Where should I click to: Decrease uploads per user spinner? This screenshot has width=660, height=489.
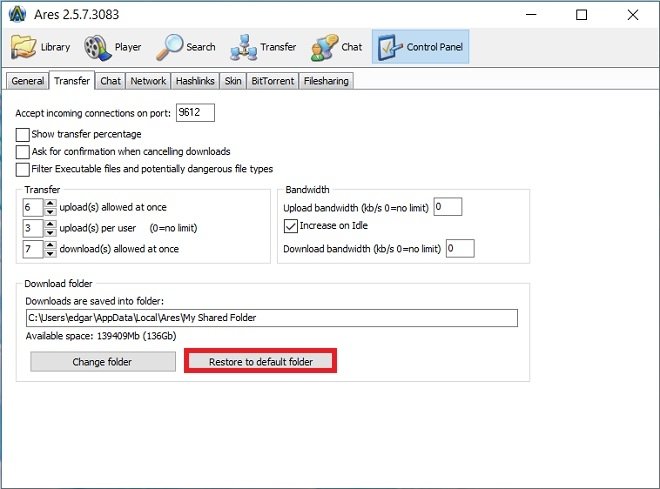coord(50,232)
